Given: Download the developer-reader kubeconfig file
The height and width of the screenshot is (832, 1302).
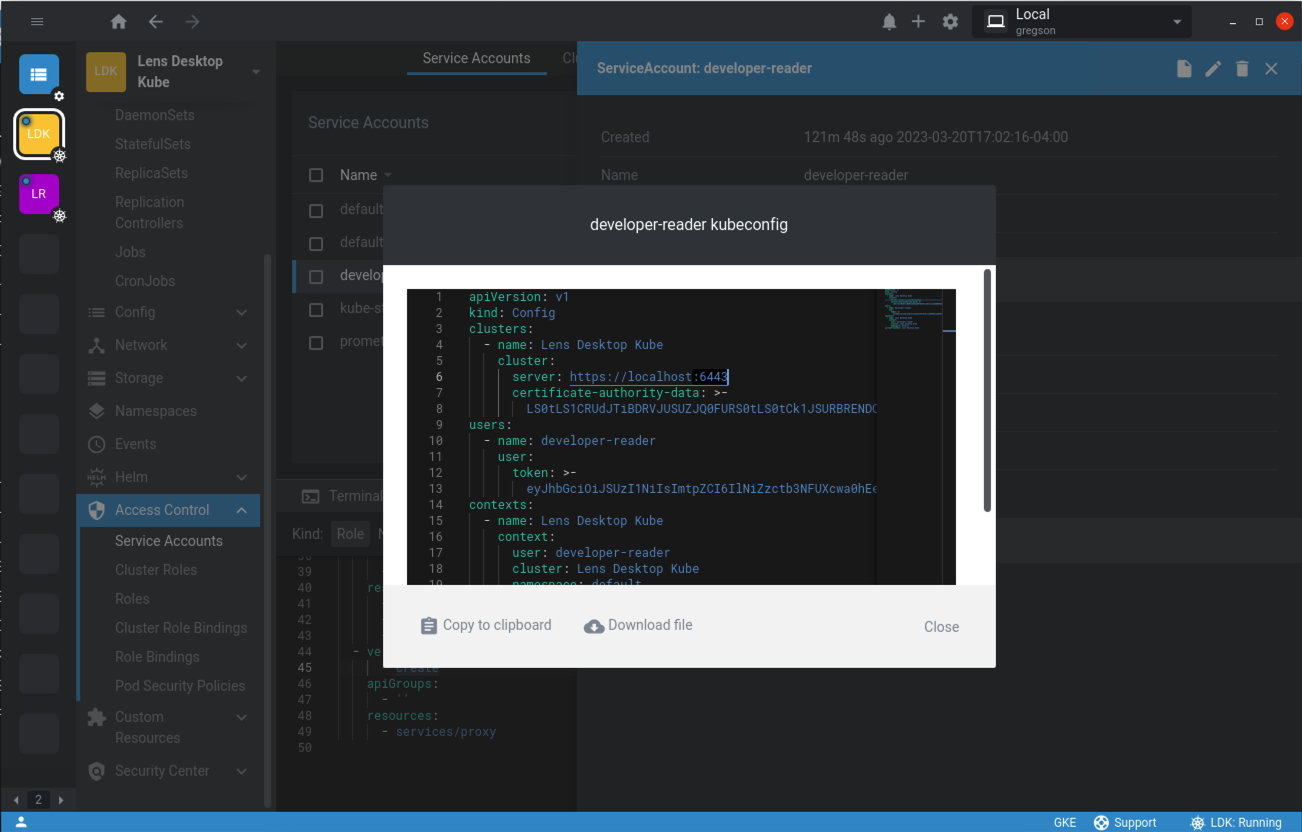Looking at the screenshot, I should point(638,624).
